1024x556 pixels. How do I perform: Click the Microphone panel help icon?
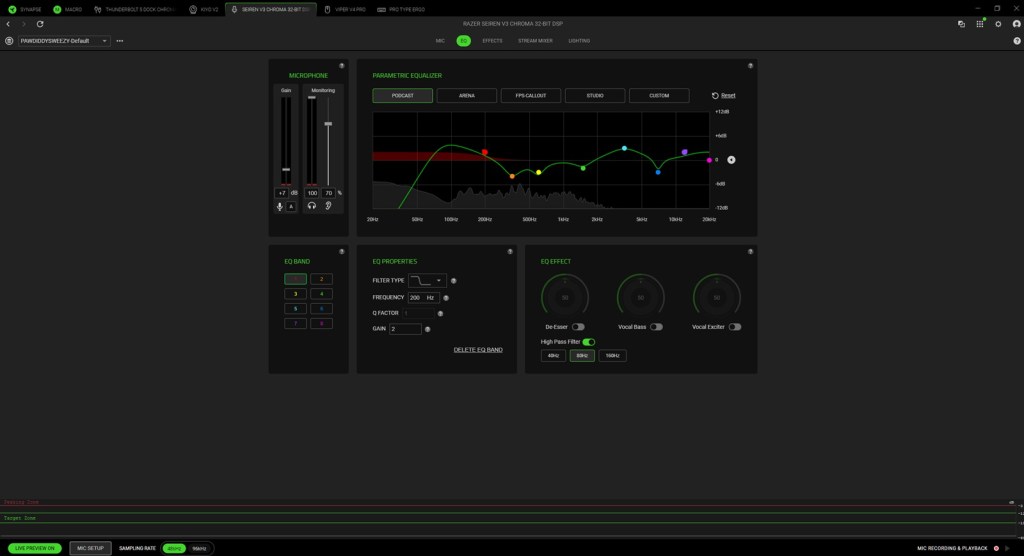click(x=342, y=66)
